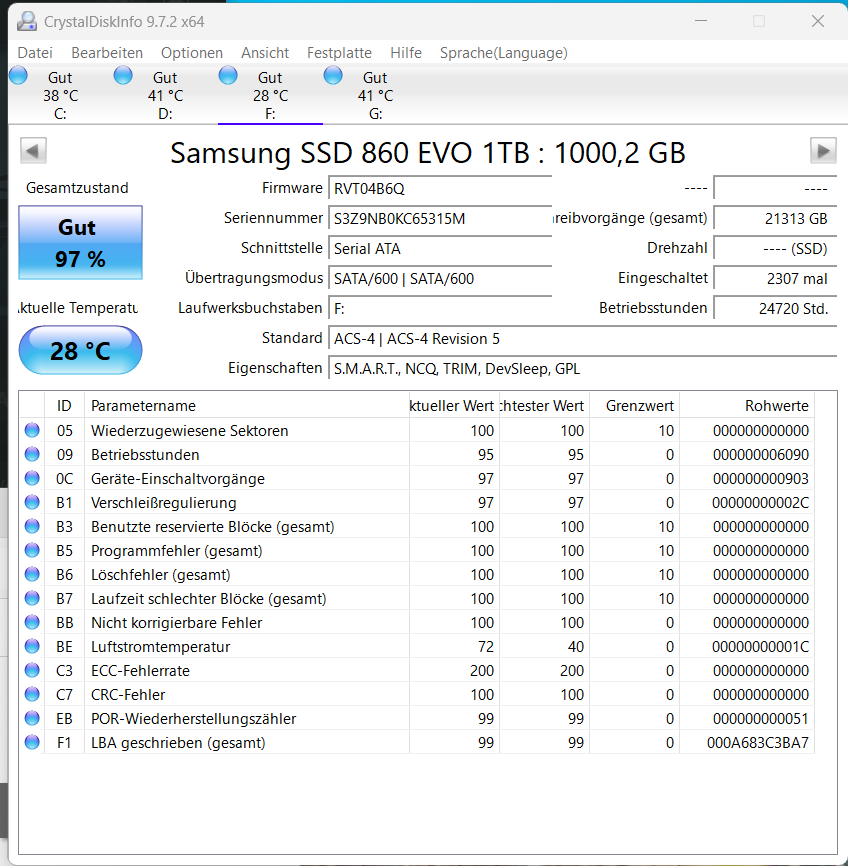Click Eingeschaltet value 2307 mal

[775, 278]
